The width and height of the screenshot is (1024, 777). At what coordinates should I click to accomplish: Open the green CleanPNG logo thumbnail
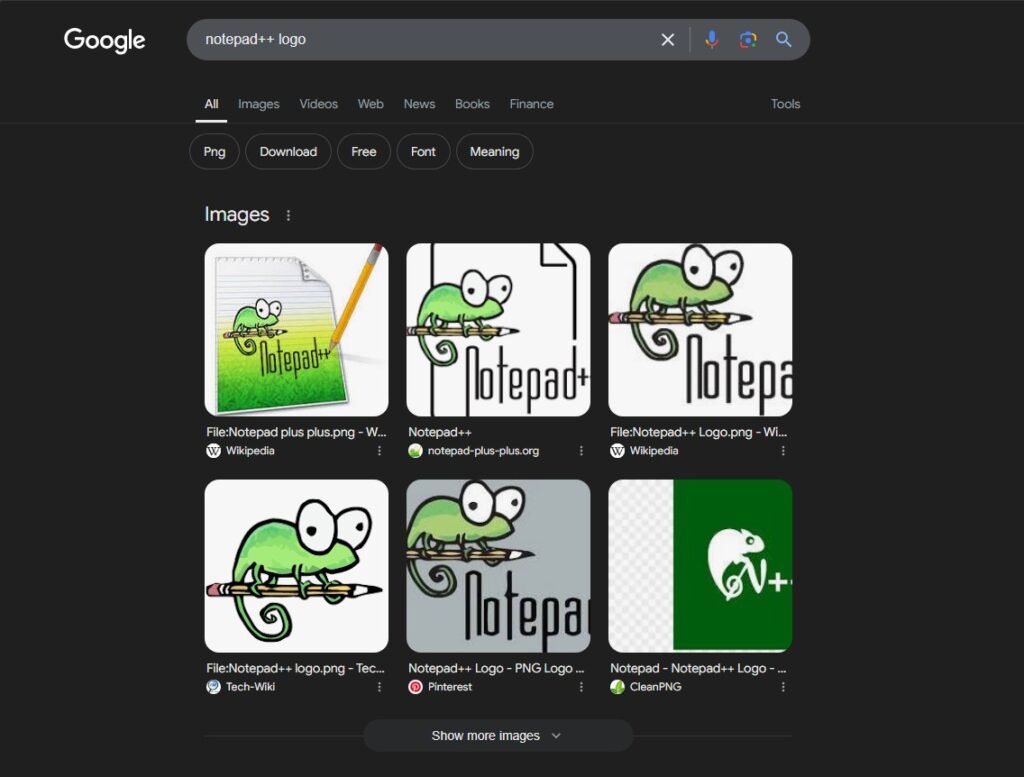pos(700,566)
